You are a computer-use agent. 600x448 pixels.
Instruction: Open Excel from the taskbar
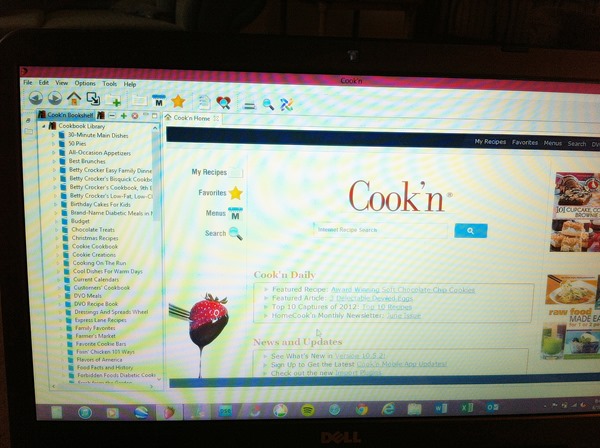tap(467, 408)
